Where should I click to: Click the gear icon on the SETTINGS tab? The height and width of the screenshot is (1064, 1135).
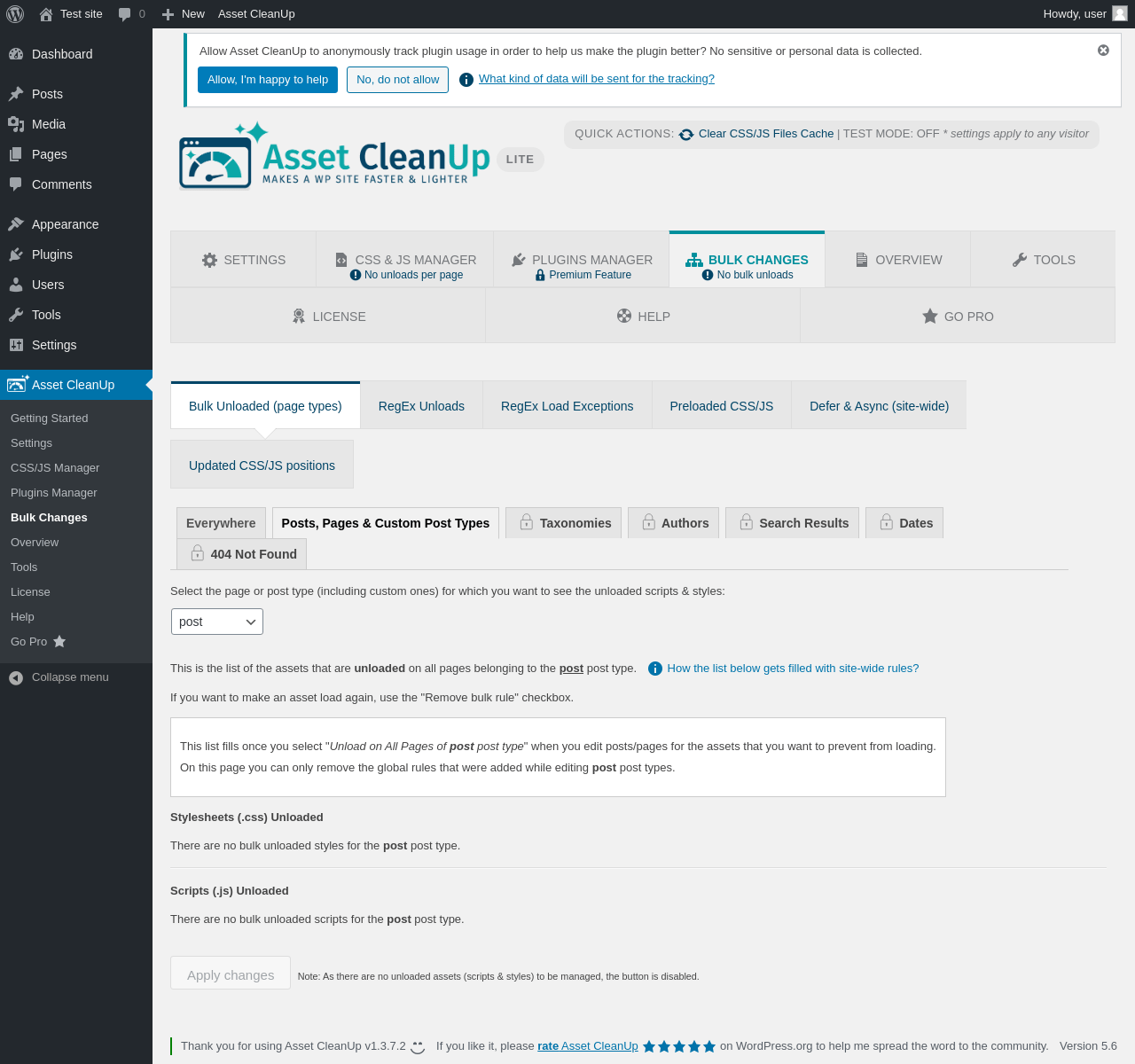(x=209, y=260)
